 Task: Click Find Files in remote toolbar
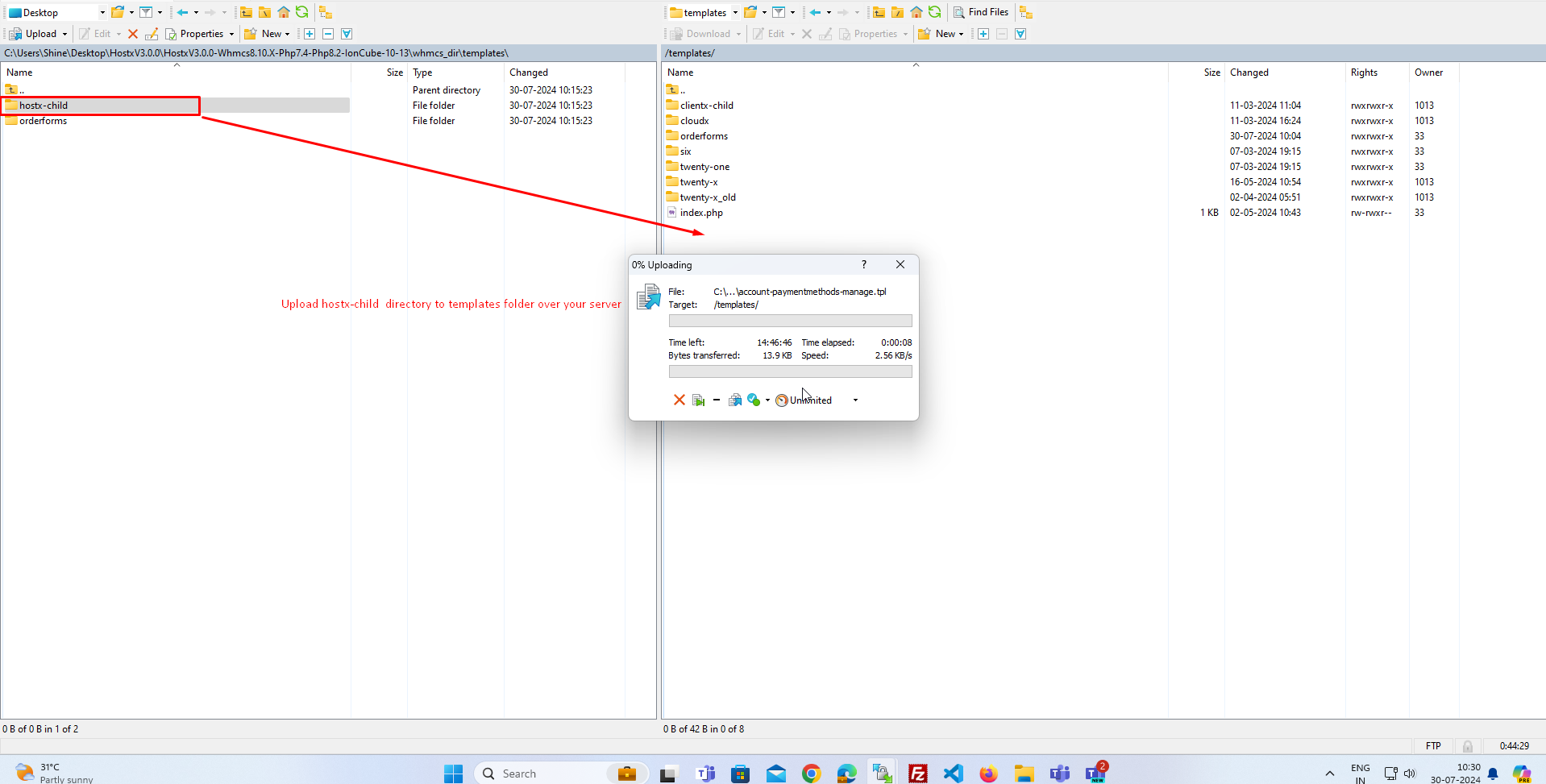coord(981,12)
